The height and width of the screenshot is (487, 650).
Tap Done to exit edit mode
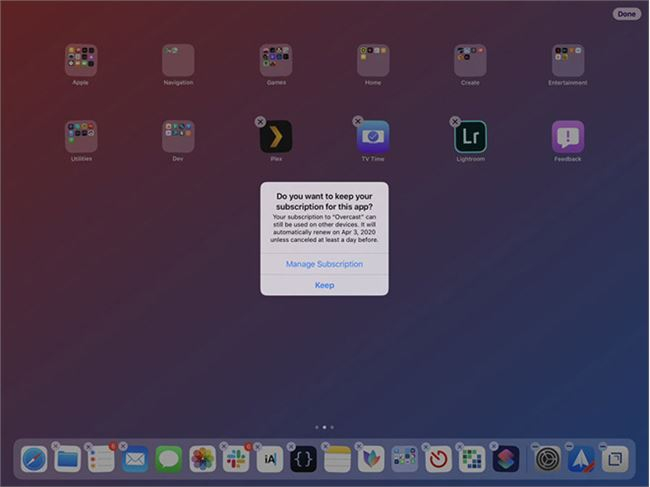[x=626, y=14]
